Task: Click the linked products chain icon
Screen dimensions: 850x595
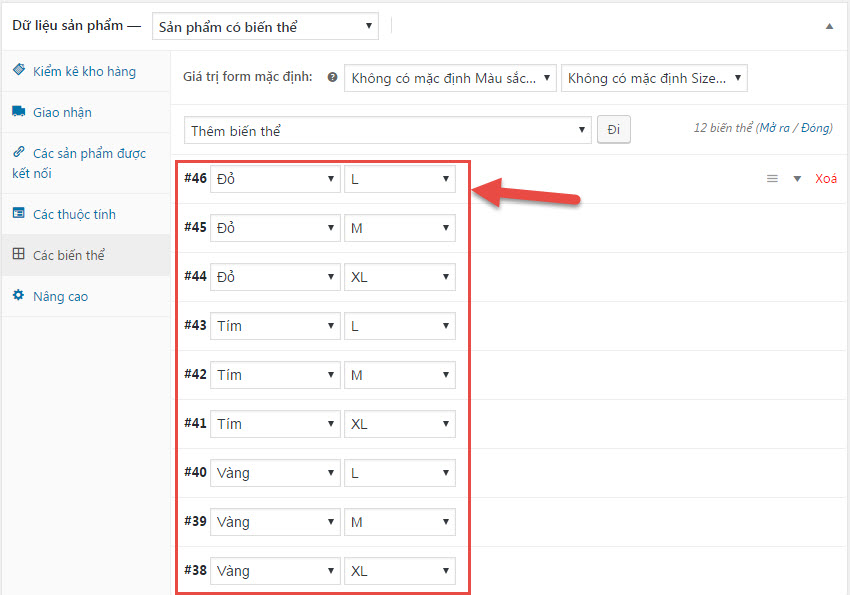Action: 18,151
